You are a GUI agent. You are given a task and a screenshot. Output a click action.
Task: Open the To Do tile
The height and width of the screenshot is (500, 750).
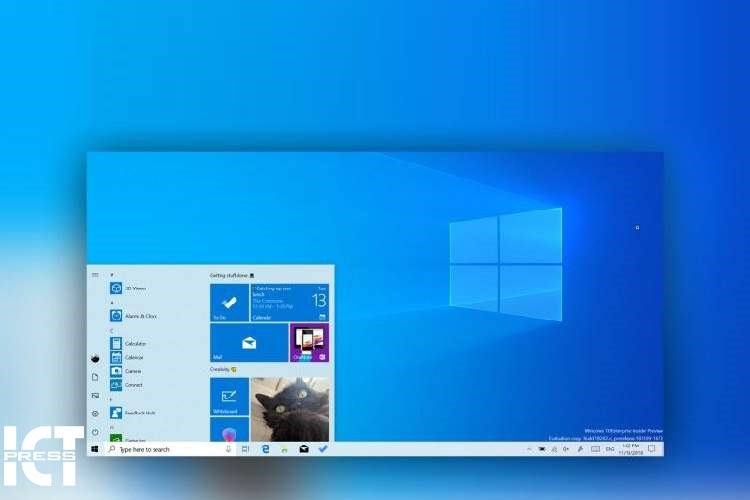229,302
